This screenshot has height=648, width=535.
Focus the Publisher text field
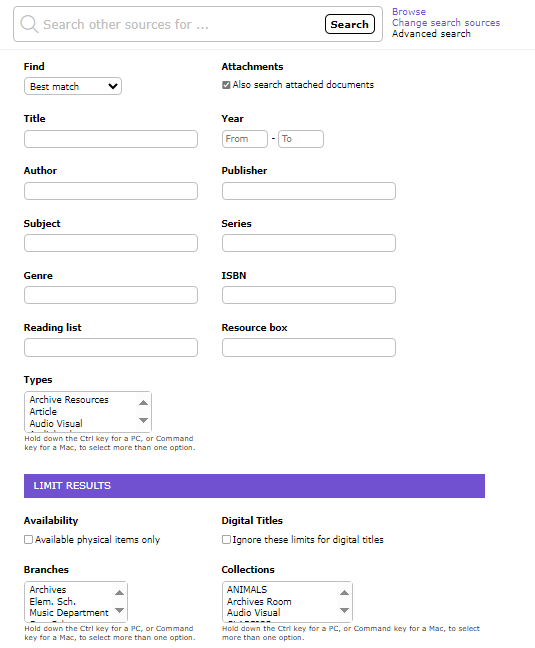(309, 191)
